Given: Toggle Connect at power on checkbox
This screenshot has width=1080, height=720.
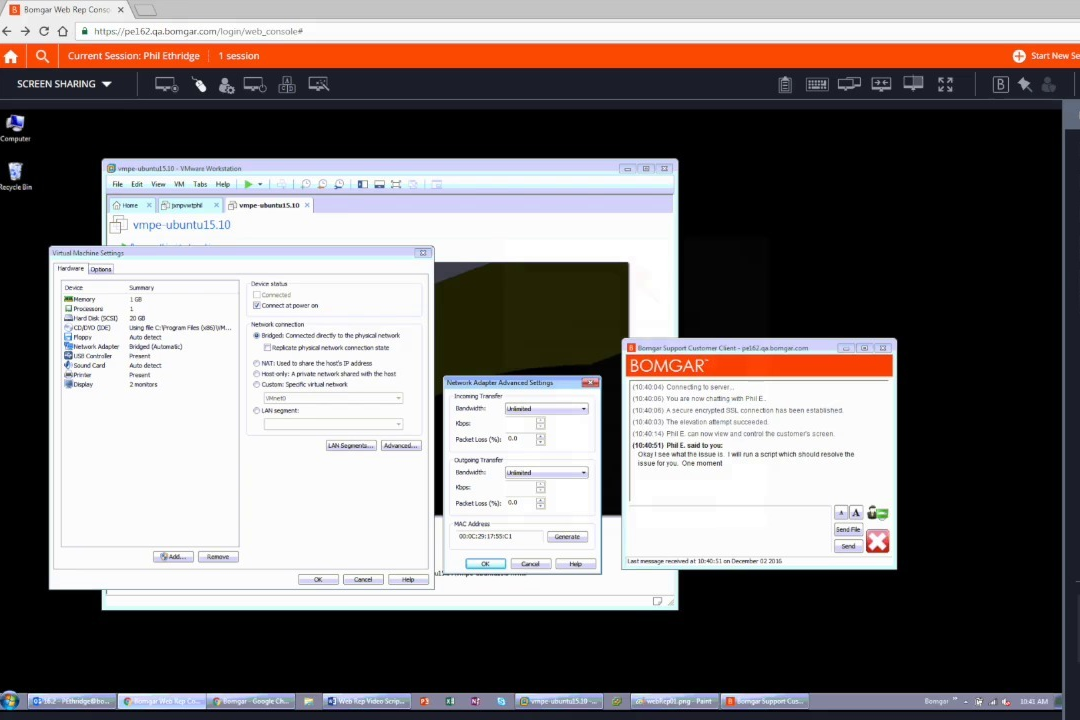Looking at the screenshot, I should [x=257, y=306].
